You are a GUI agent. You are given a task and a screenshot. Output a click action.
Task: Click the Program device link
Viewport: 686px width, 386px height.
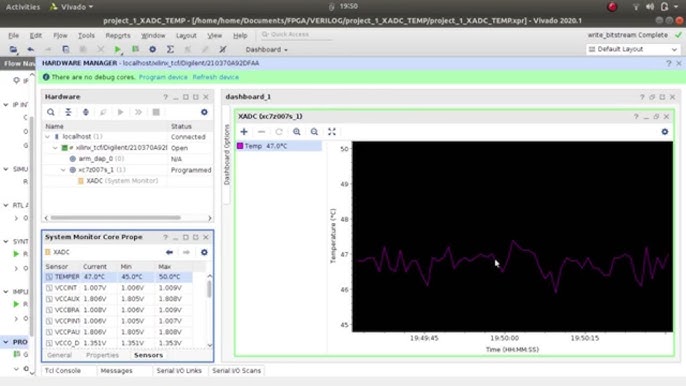click(x=163, y=77)
